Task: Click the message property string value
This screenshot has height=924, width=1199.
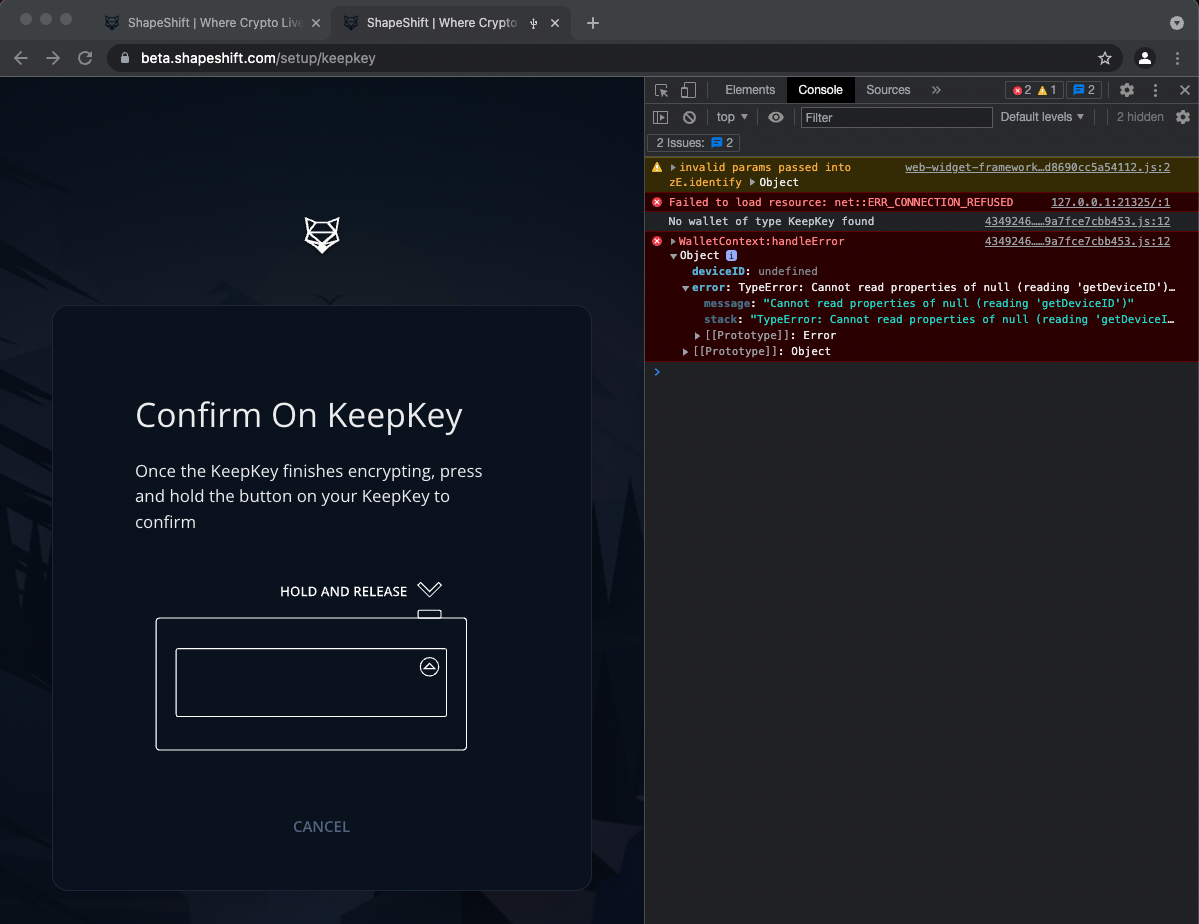Action: (947, 304)
